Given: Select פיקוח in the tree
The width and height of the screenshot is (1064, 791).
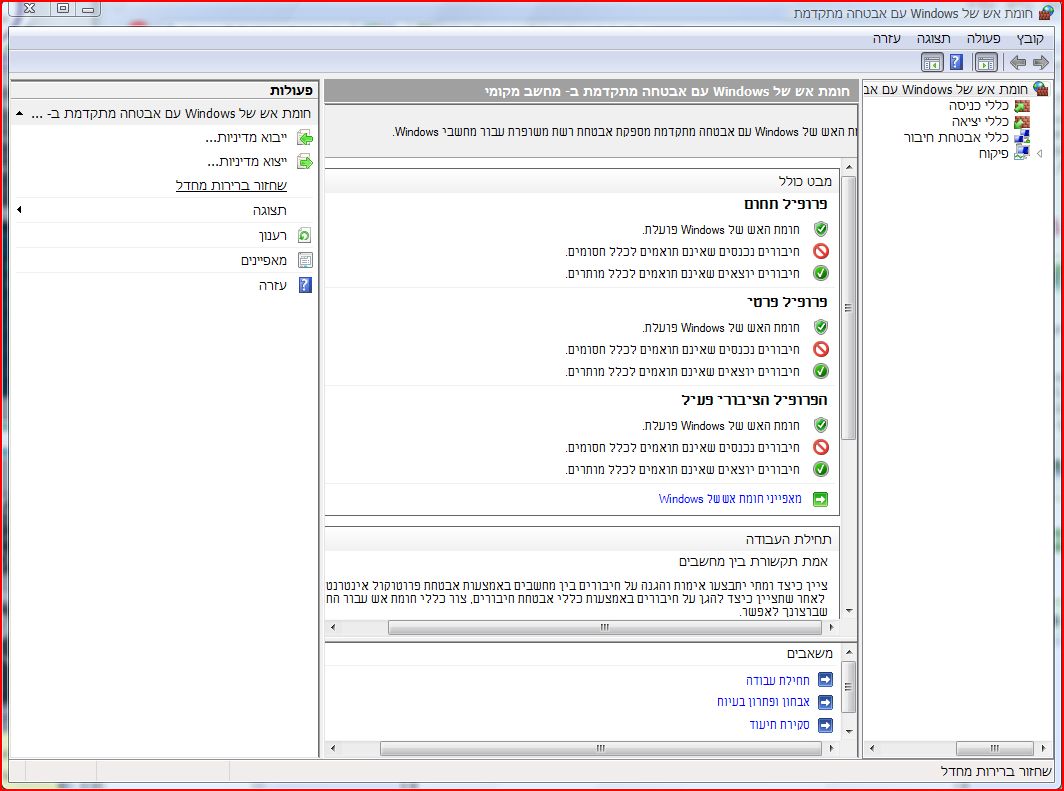Looking at the screenshot, I should click(993, 154).
